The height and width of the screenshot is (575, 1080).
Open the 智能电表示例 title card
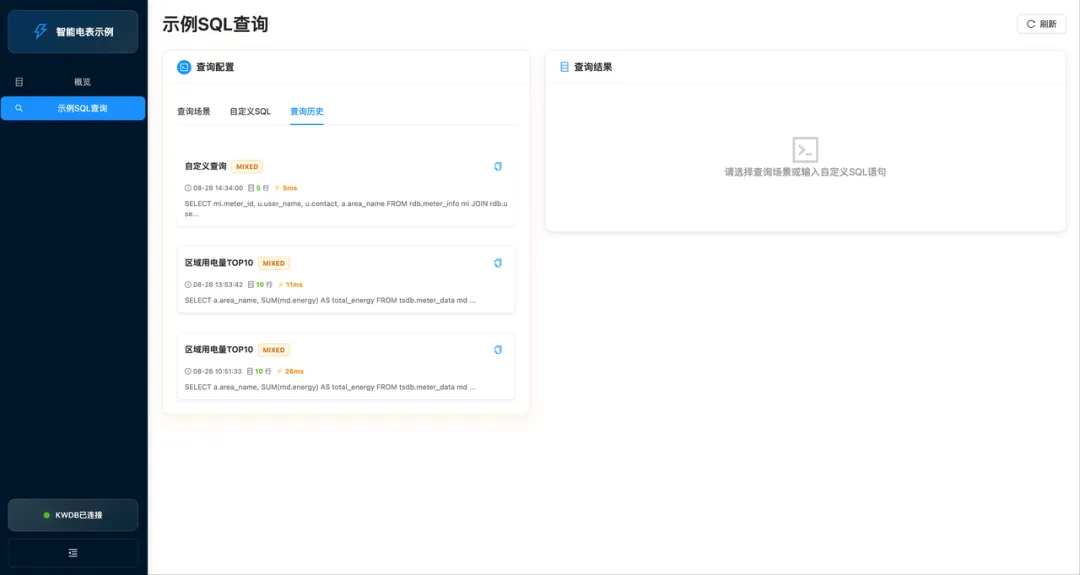(x=73, y=32)
